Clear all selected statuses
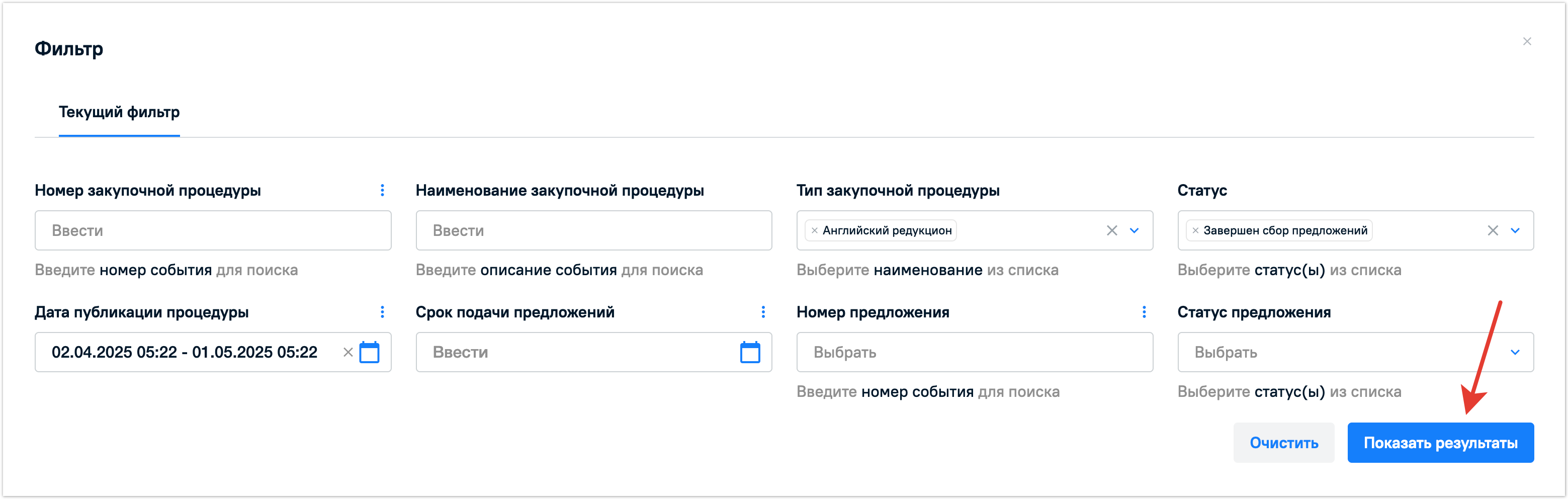 click(x=1493, y=230)
